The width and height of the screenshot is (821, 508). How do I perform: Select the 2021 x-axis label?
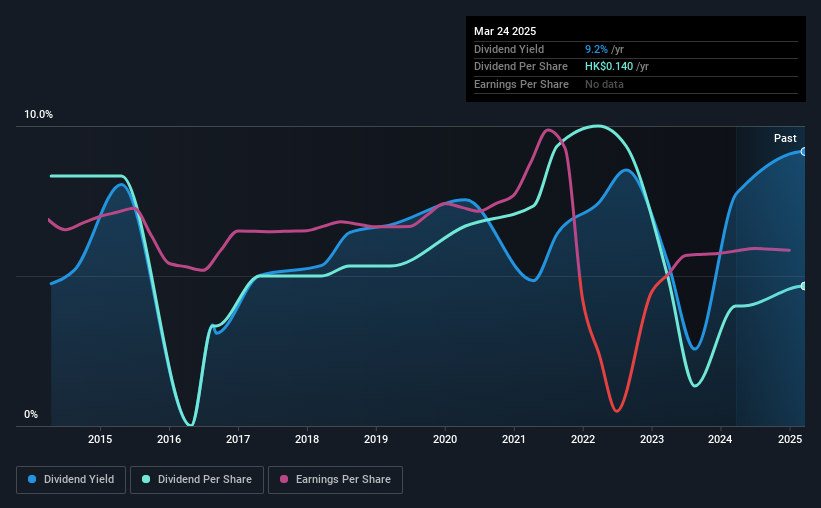tap(514, 439)
